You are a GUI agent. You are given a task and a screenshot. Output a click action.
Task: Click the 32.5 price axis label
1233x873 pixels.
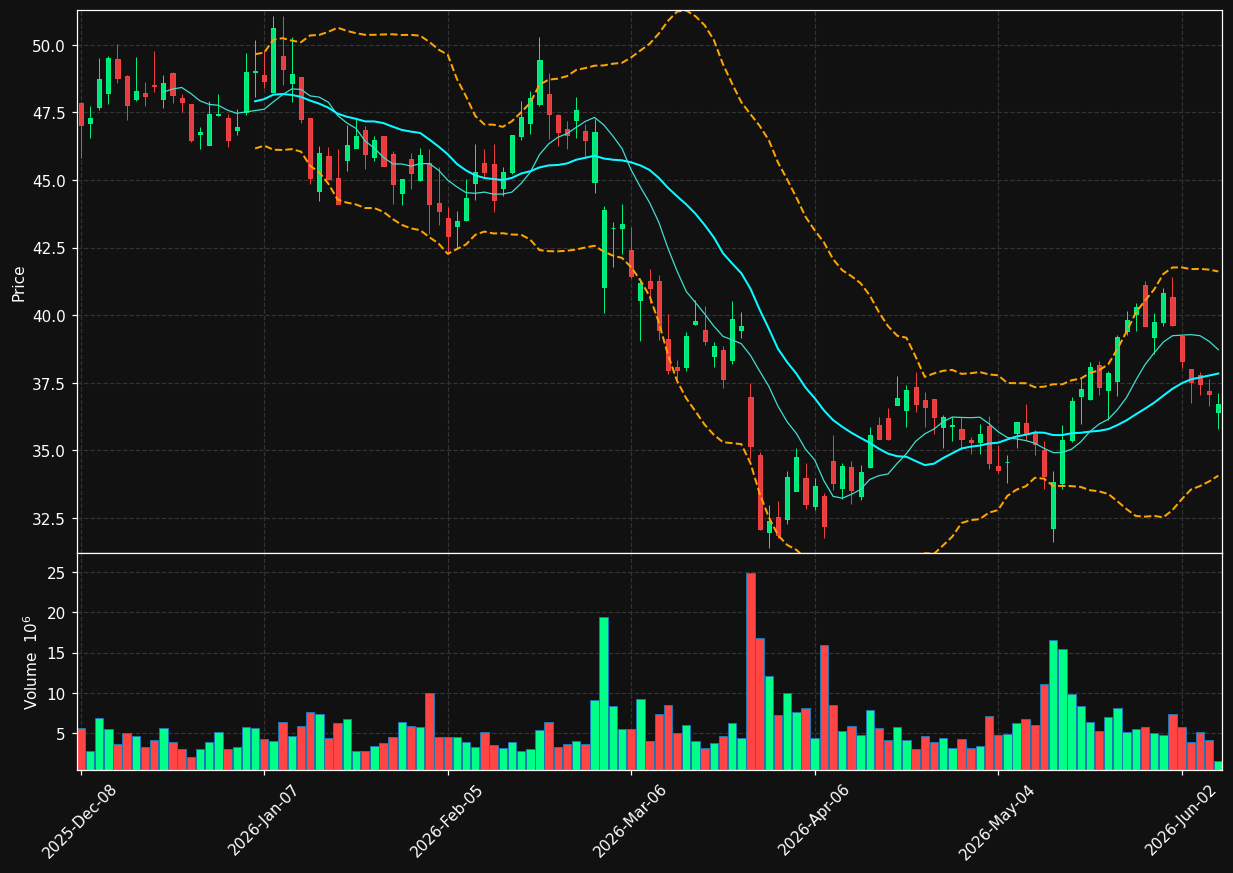click(48, 519)
